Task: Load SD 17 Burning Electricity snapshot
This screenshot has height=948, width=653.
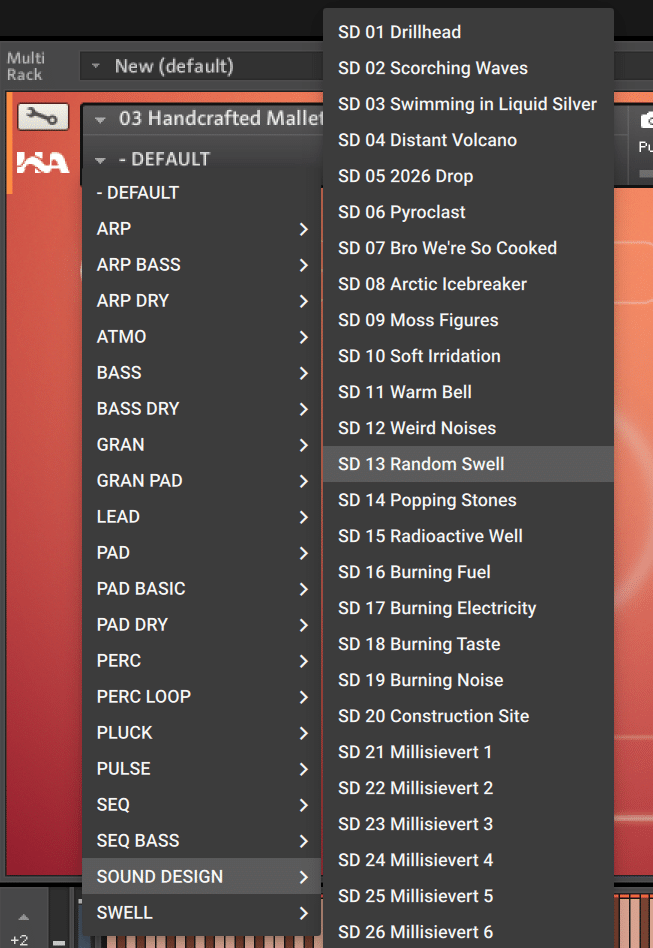Action: [469, 608]
